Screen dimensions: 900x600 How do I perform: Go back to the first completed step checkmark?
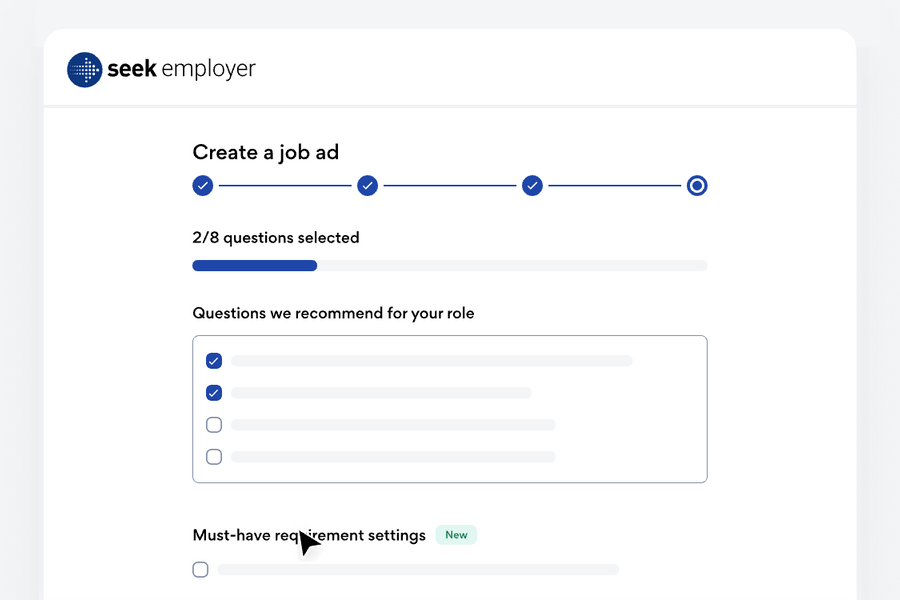[203, 185]
